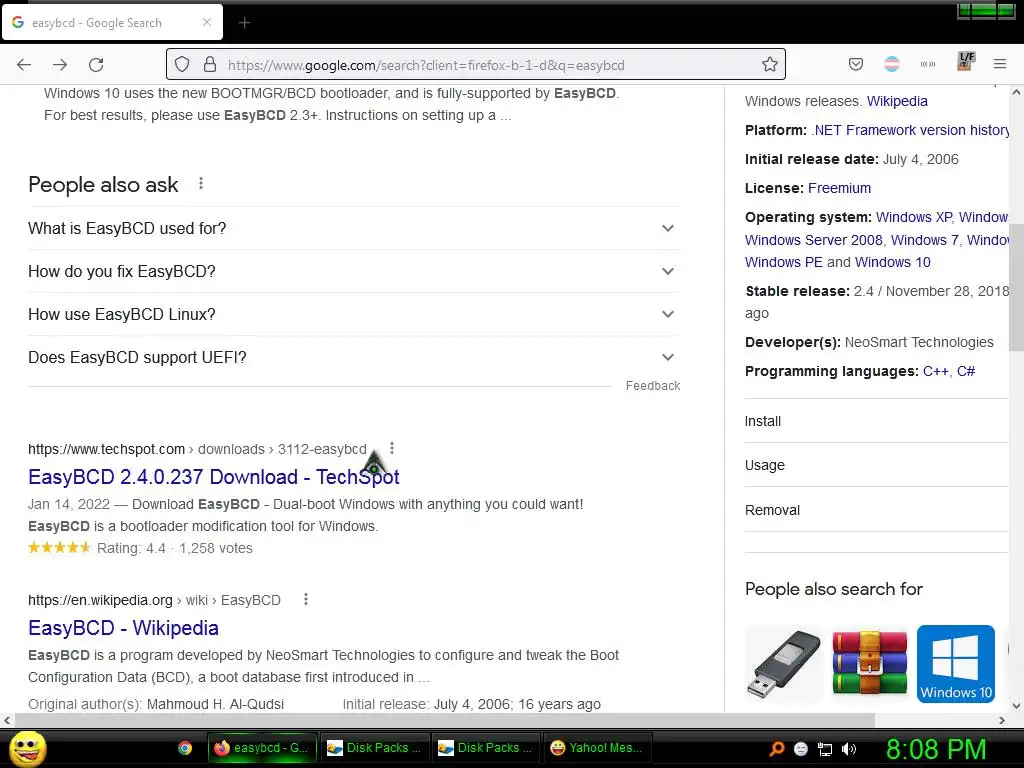The image size is (1024, 768).
Task: Expand the Removal section
Action: (x=876, y=510)
